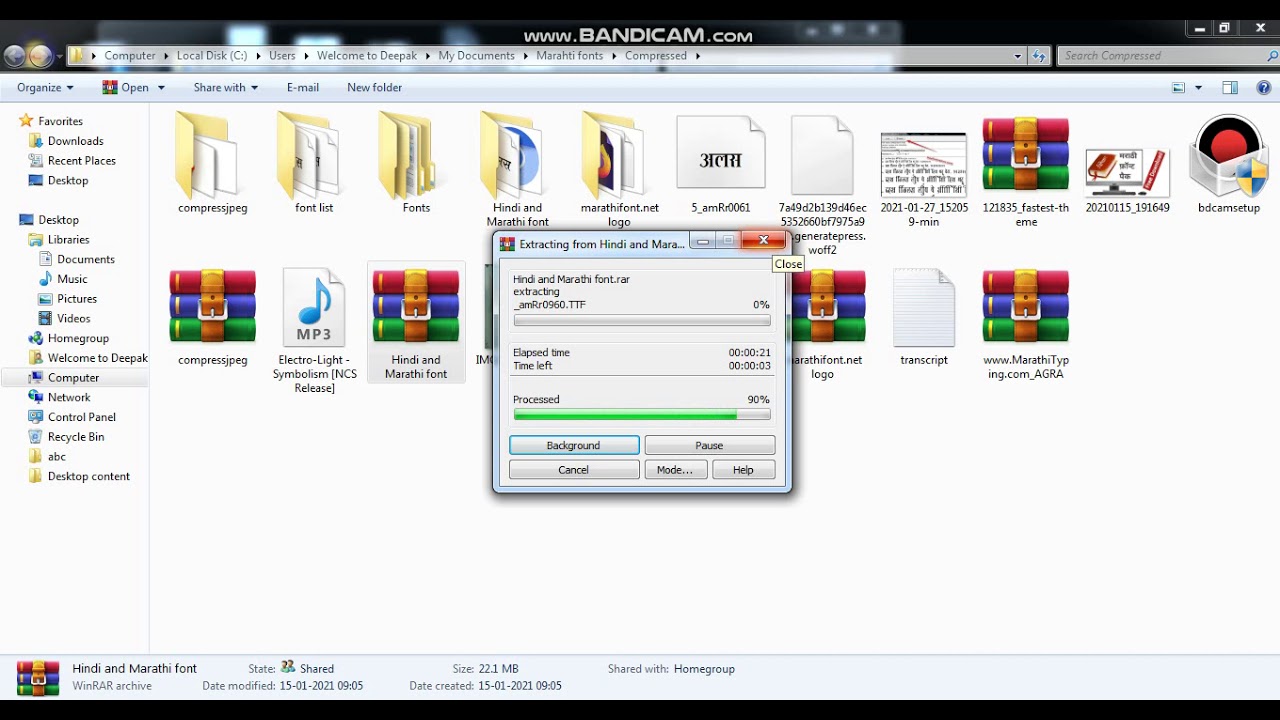Open Videos library in sidebar
The height and width of the screenshot is (720, 1280).
click(73, 319)
